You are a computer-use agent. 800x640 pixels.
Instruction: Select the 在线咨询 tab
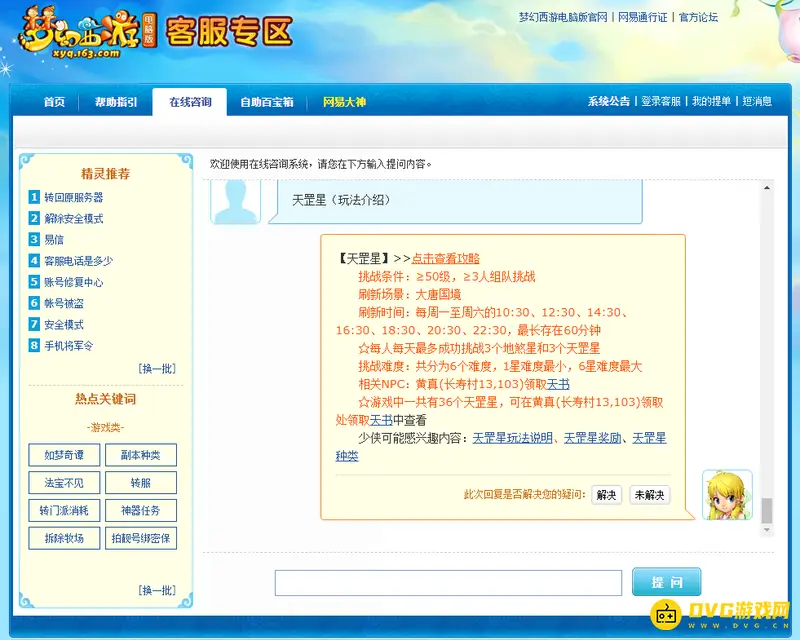[x=190, y=102]
